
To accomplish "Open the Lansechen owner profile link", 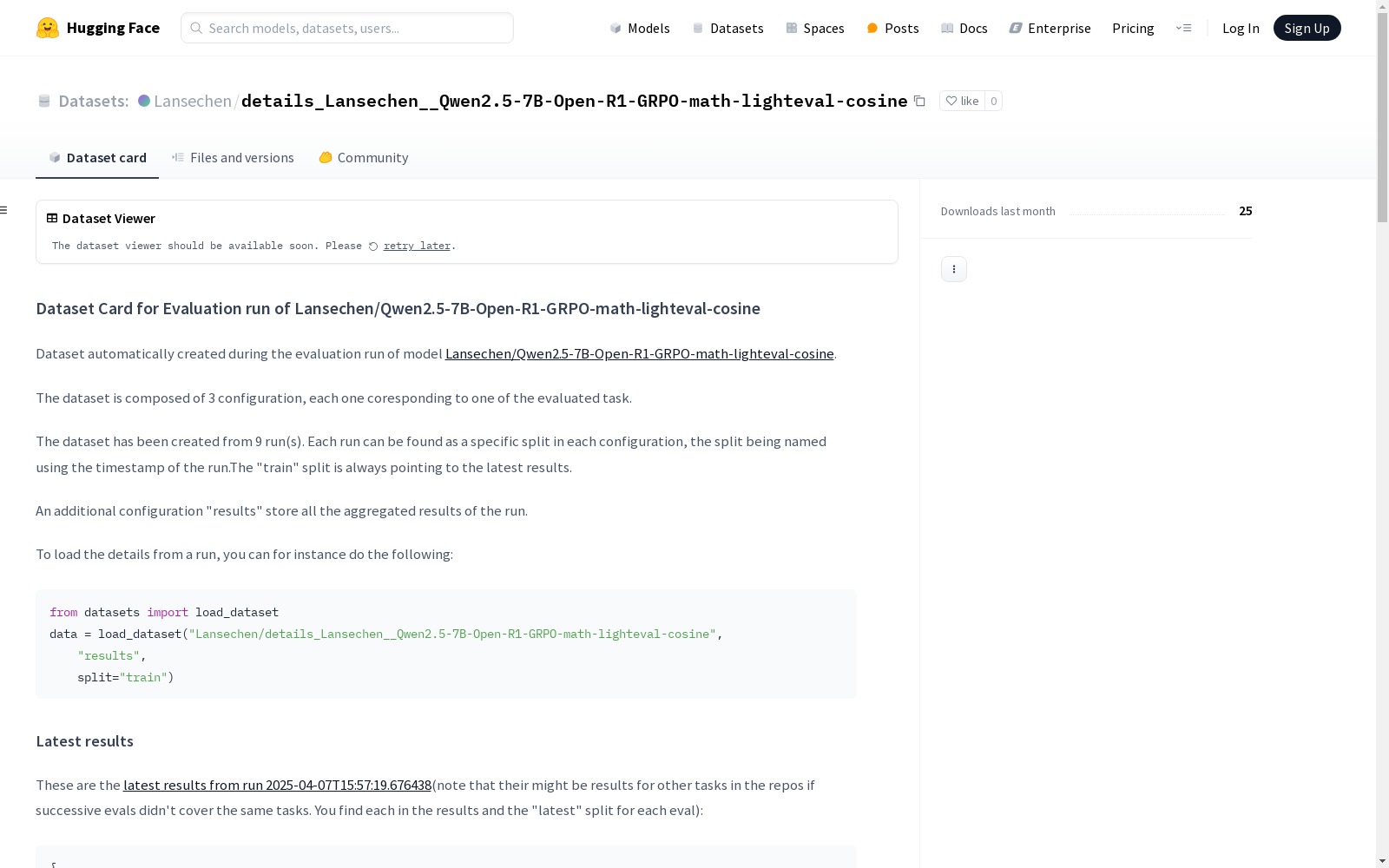I will click(193, 101).
